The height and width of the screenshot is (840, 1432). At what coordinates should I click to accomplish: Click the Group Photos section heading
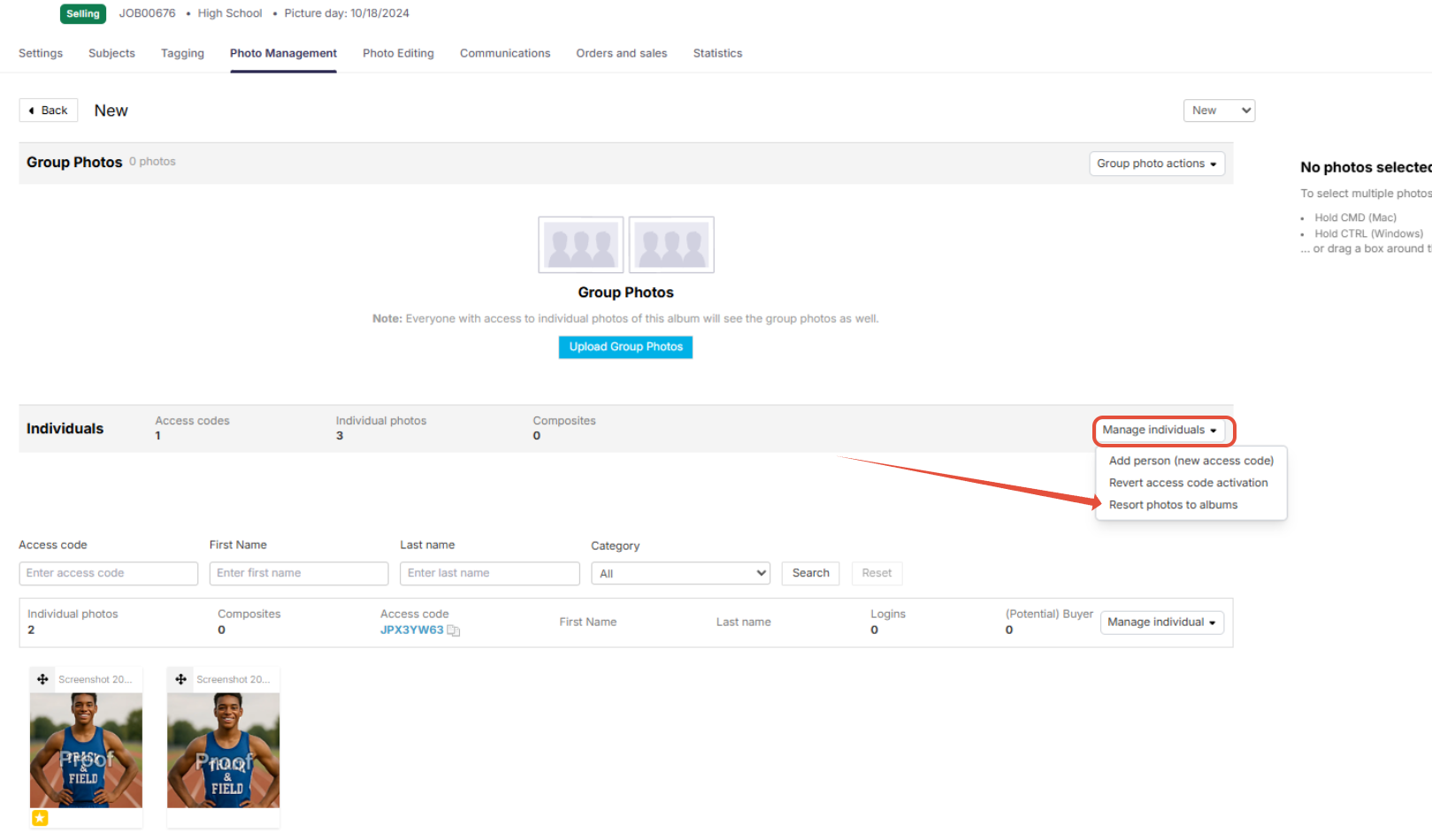coord(74,163)
